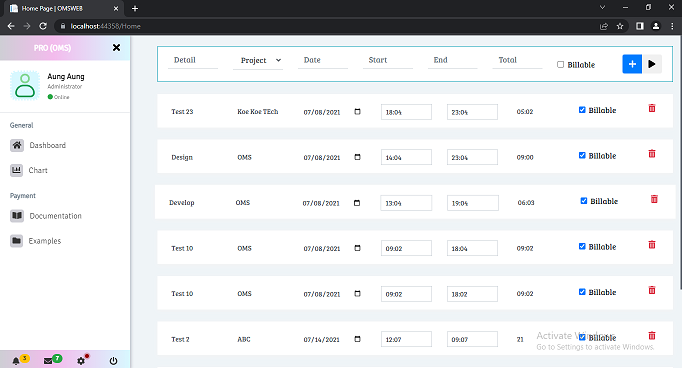This screenshot has height=368, width=682.
Task: Delete the Test 23 entry
Action: tap(652, 108)
